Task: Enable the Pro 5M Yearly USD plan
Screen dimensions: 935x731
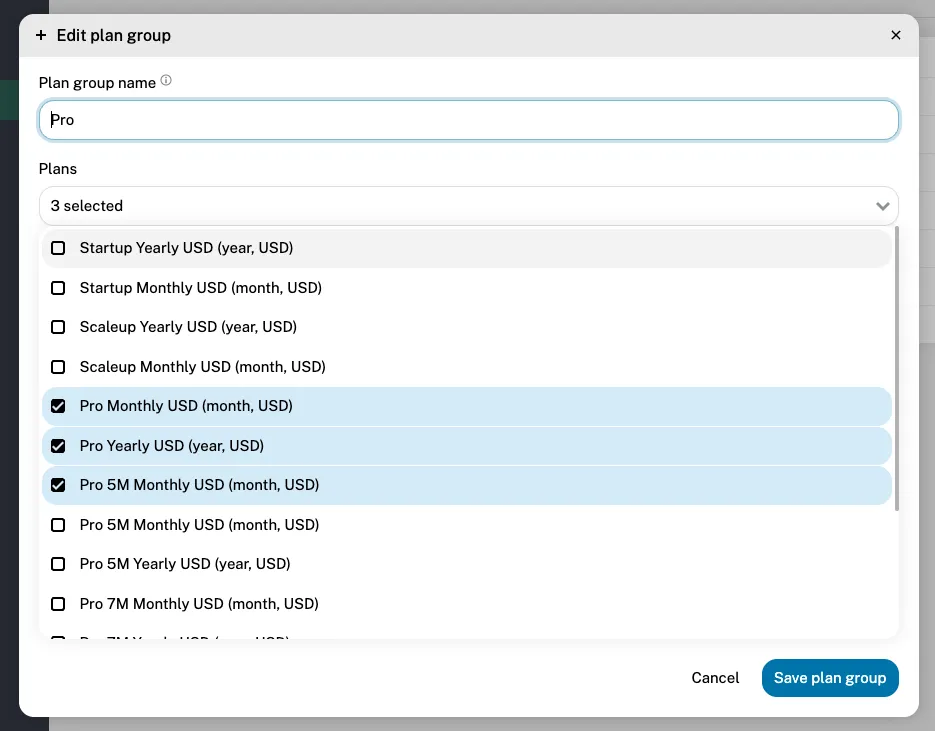Action: click(x=58, y=564)
